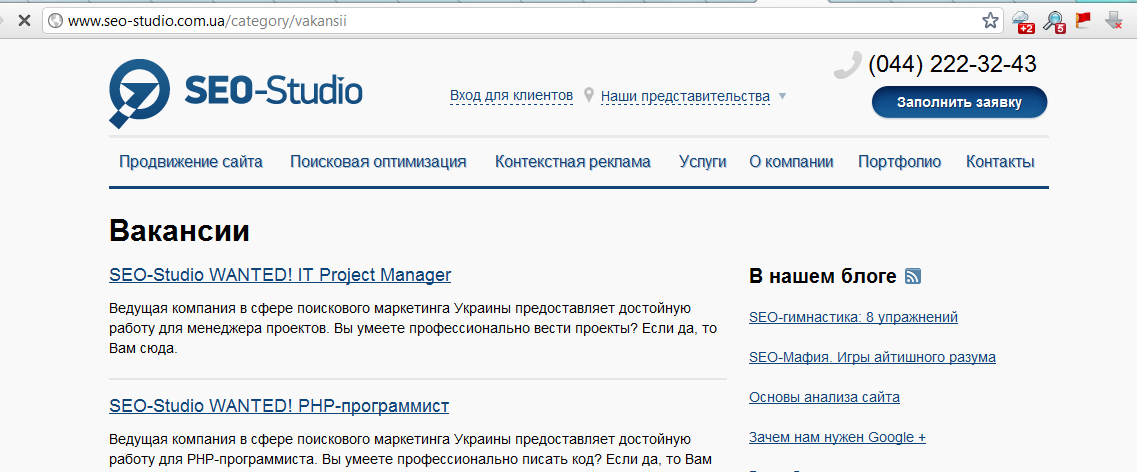Image resolution: width=1137 pixels, height=472 pixels.
Task: Stop loading the page with X button
Action: (x=23, y=20)
